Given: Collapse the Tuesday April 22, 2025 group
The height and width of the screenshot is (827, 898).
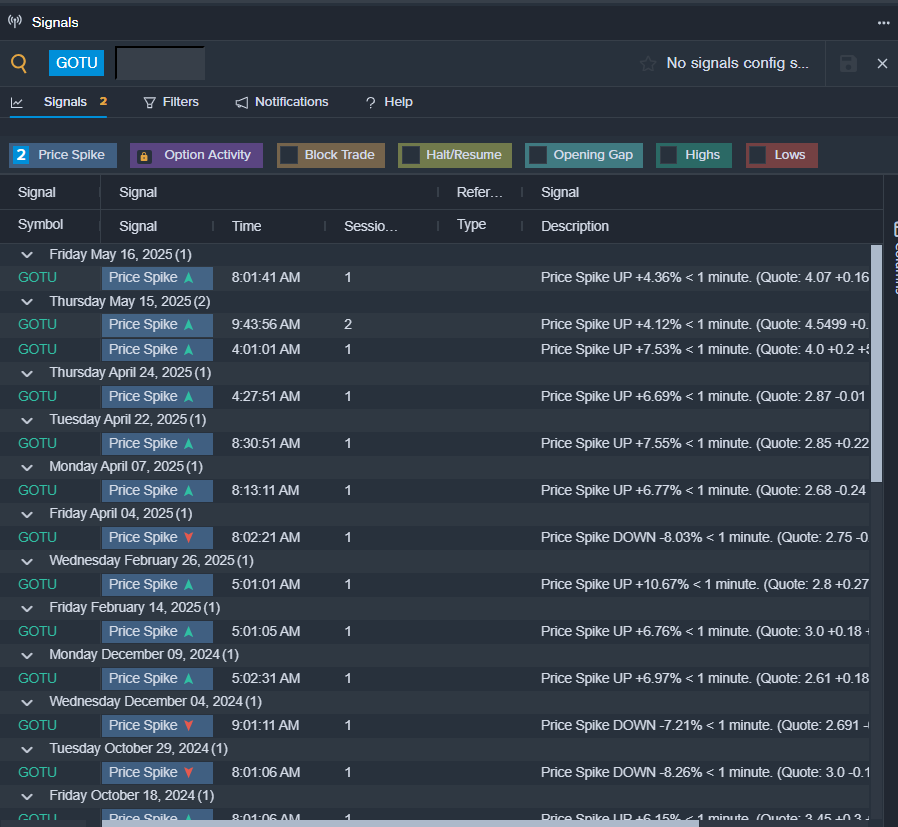Looking at the screenshot, I should tap(27, 420).
